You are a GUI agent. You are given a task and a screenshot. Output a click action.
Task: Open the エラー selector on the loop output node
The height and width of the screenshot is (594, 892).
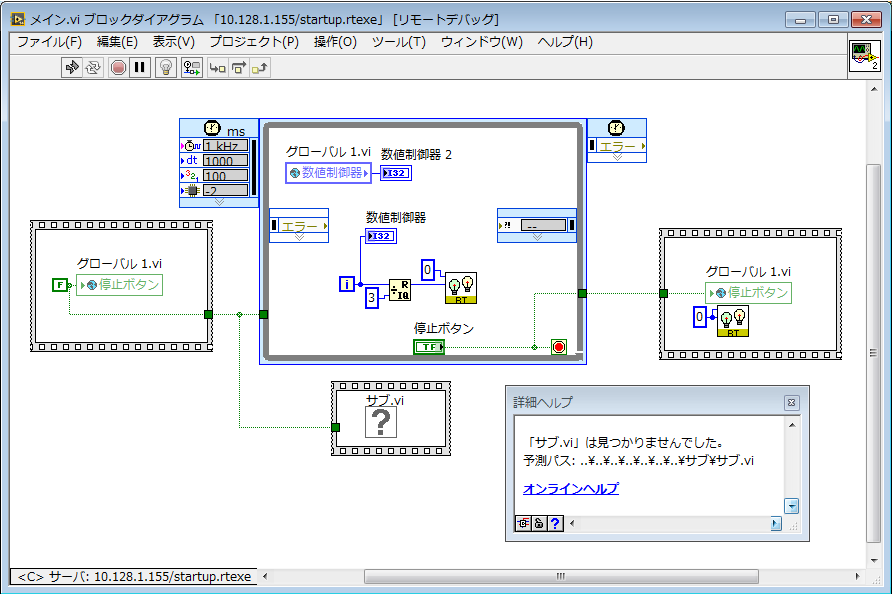coord(620,146)
